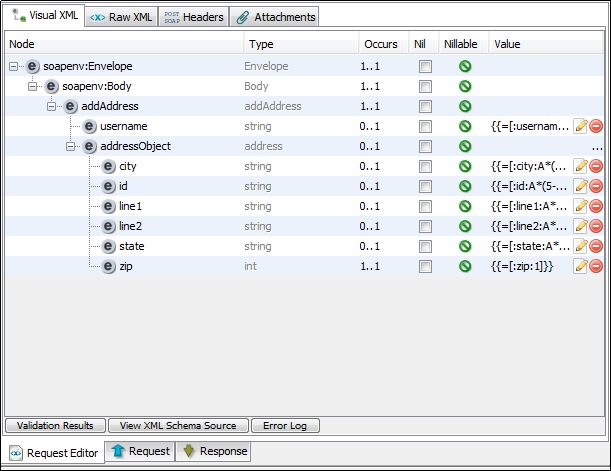Collapse the addAddress node

51,106
